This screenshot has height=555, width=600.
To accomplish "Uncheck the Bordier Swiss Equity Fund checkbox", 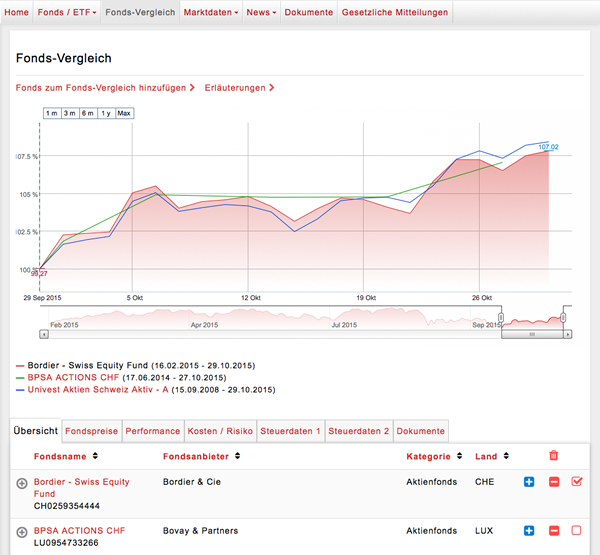I will pyautogui.click(x=576, y=482).
